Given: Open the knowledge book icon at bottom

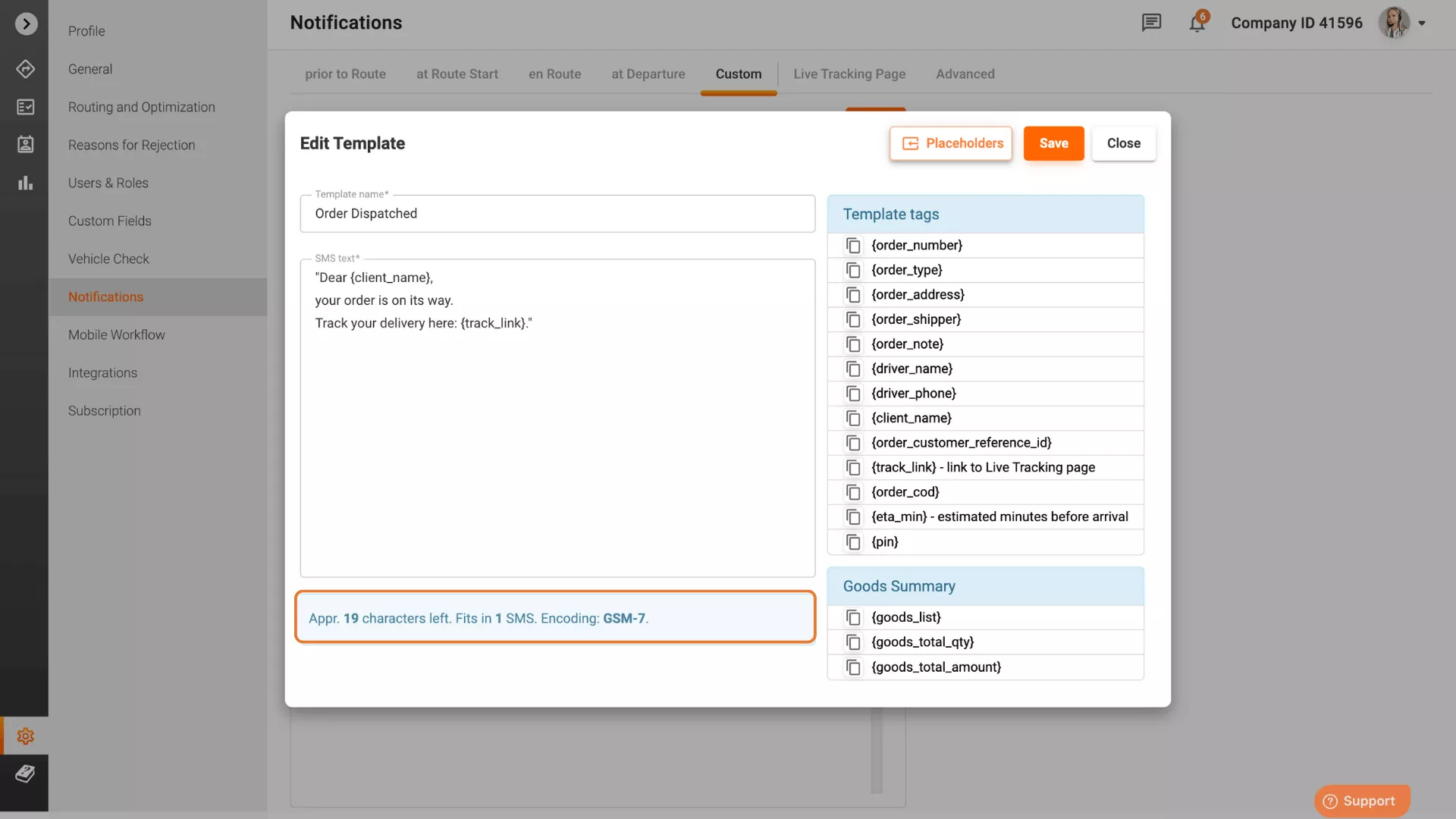Looking at the screenshot, I should point(25,773).
